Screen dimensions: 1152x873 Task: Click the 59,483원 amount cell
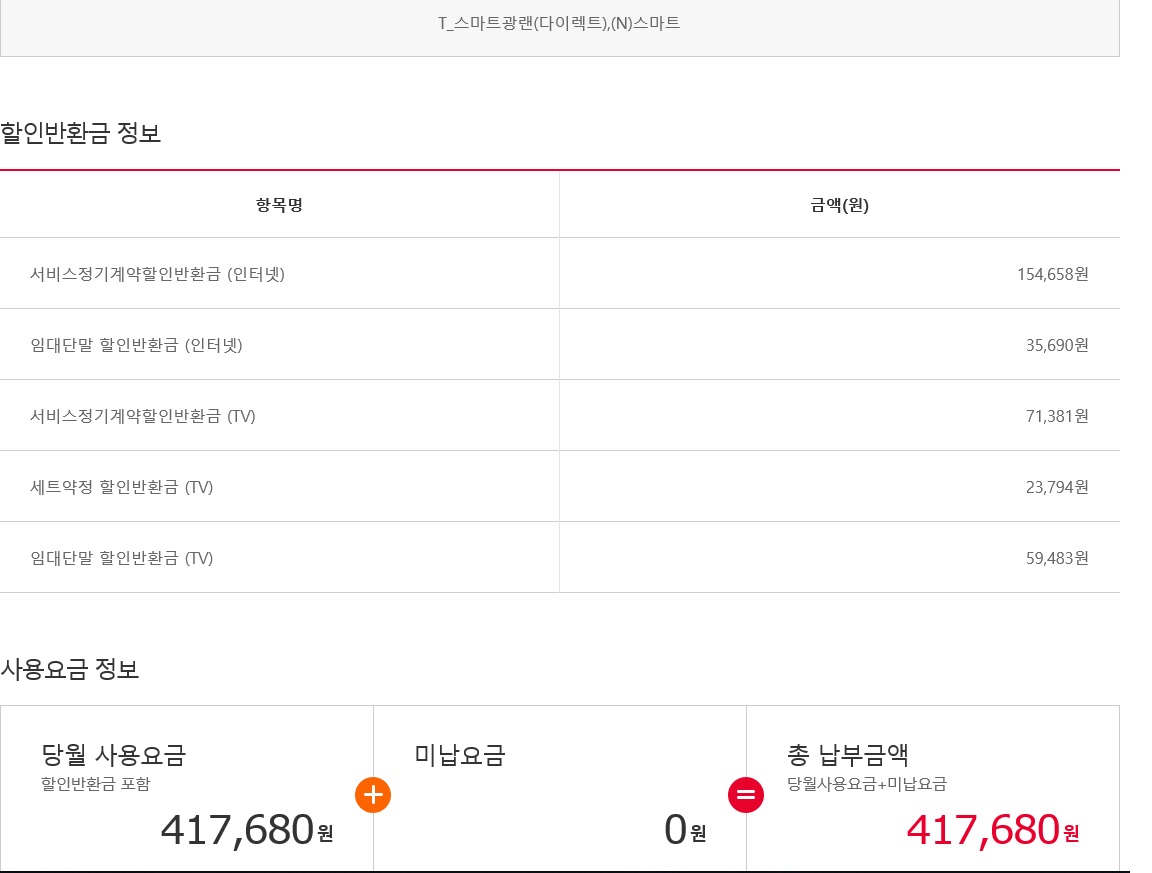pyautogui.click(x=1057, y=558)
